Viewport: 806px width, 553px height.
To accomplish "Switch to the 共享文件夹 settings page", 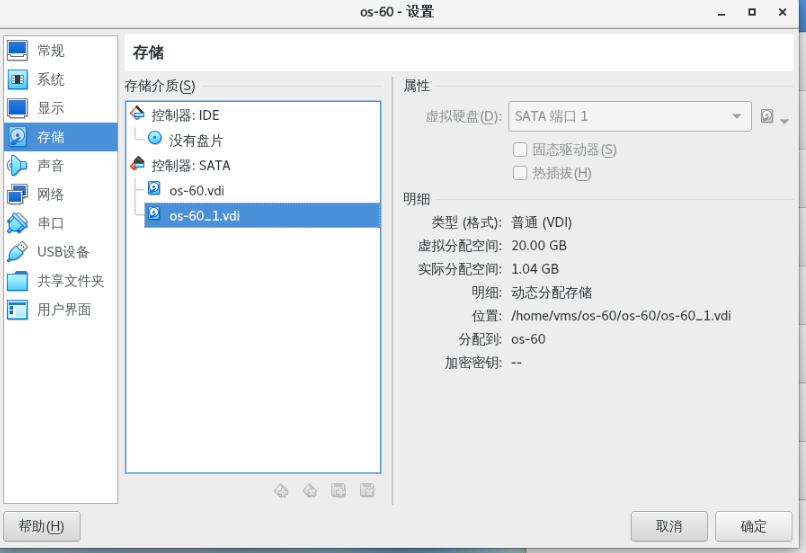I will click(x=70, y=281).
